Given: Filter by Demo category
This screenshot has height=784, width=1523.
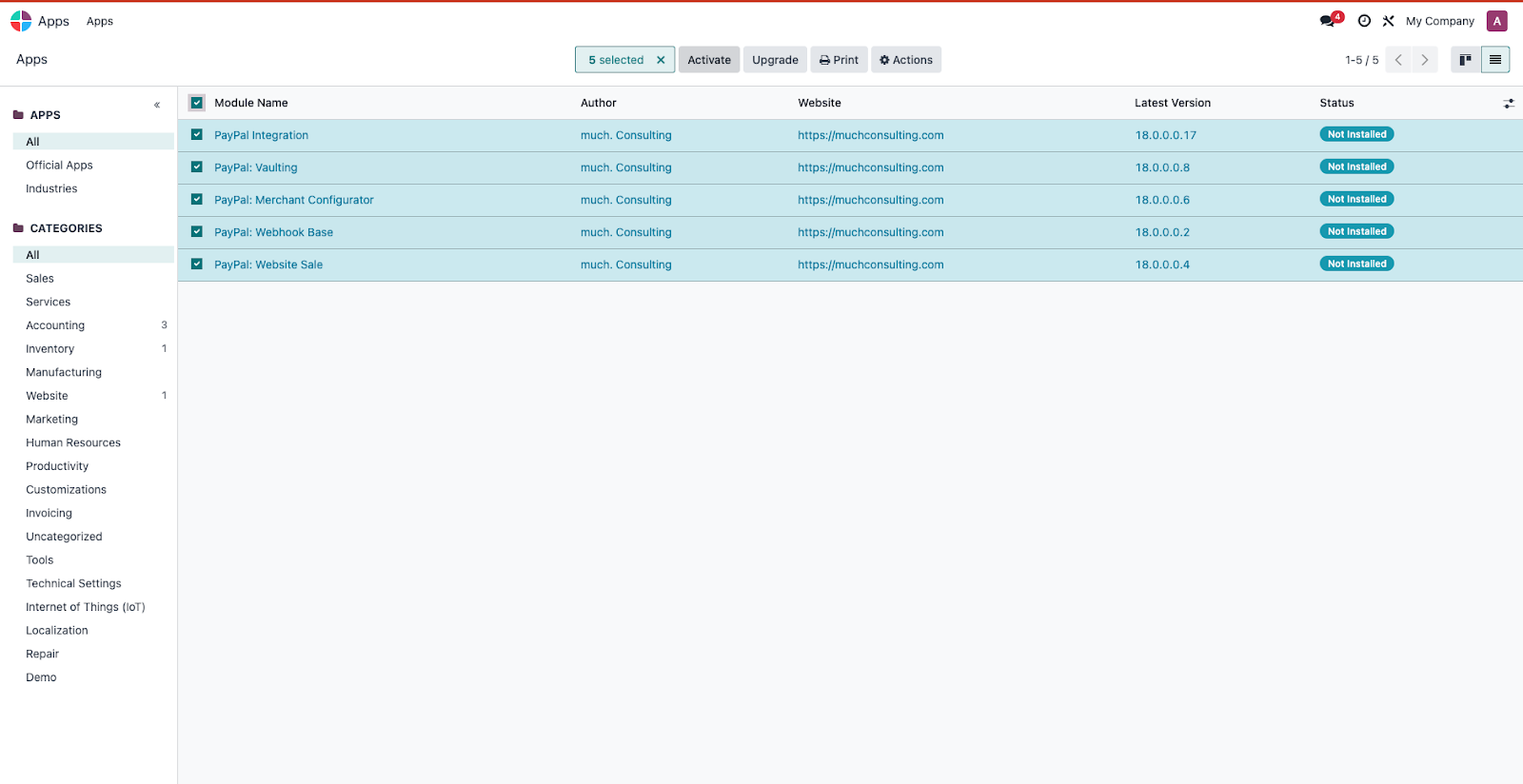Looking at the screenshot, I should click(x=93, y=677).
